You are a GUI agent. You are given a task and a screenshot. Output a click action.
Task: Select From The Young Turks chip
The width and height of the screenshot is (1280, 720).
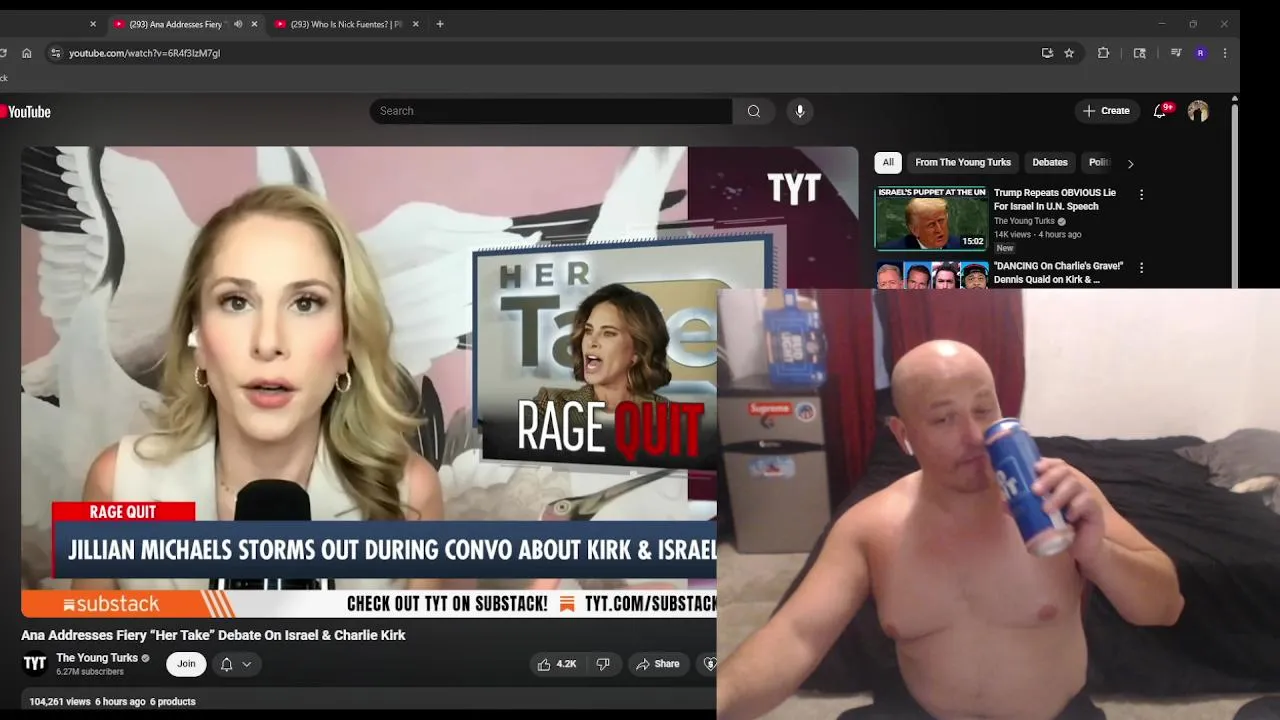click(963, 162)
